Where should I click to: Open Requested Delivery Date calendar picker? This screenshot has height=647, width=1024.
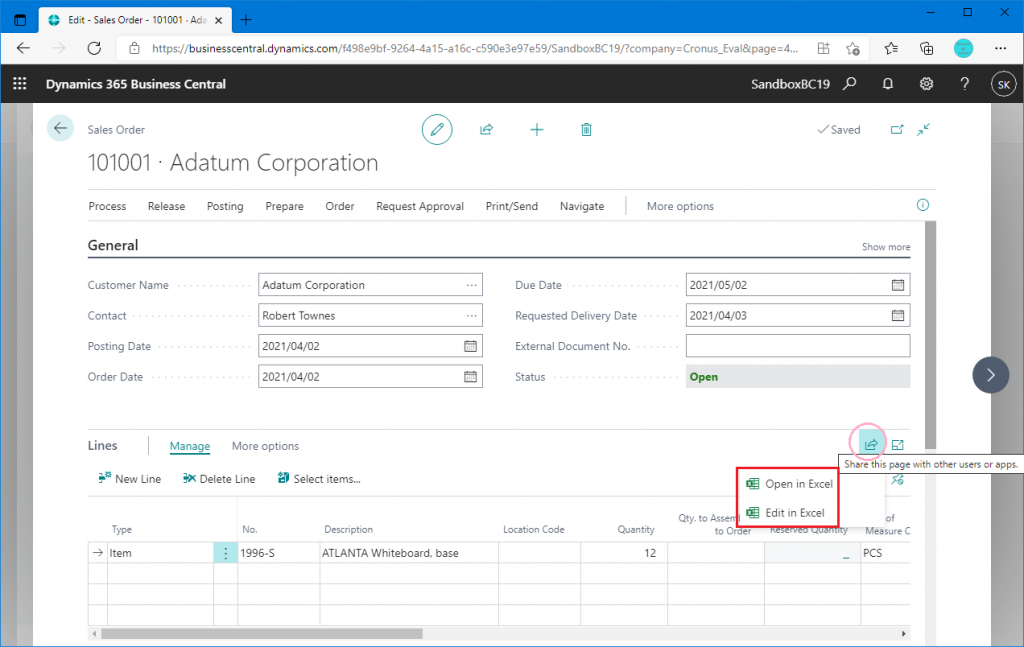coord(898,315)
